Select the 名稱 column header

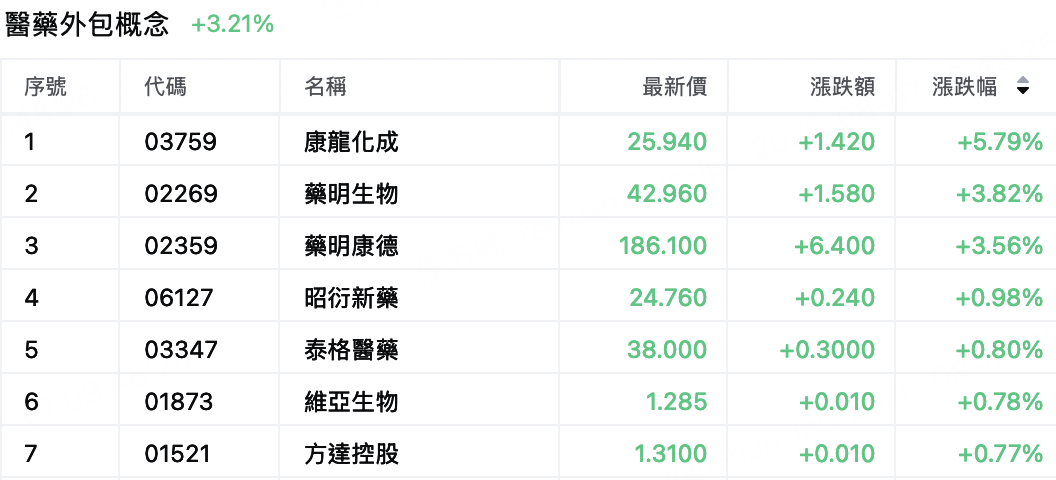pos(325,86)
